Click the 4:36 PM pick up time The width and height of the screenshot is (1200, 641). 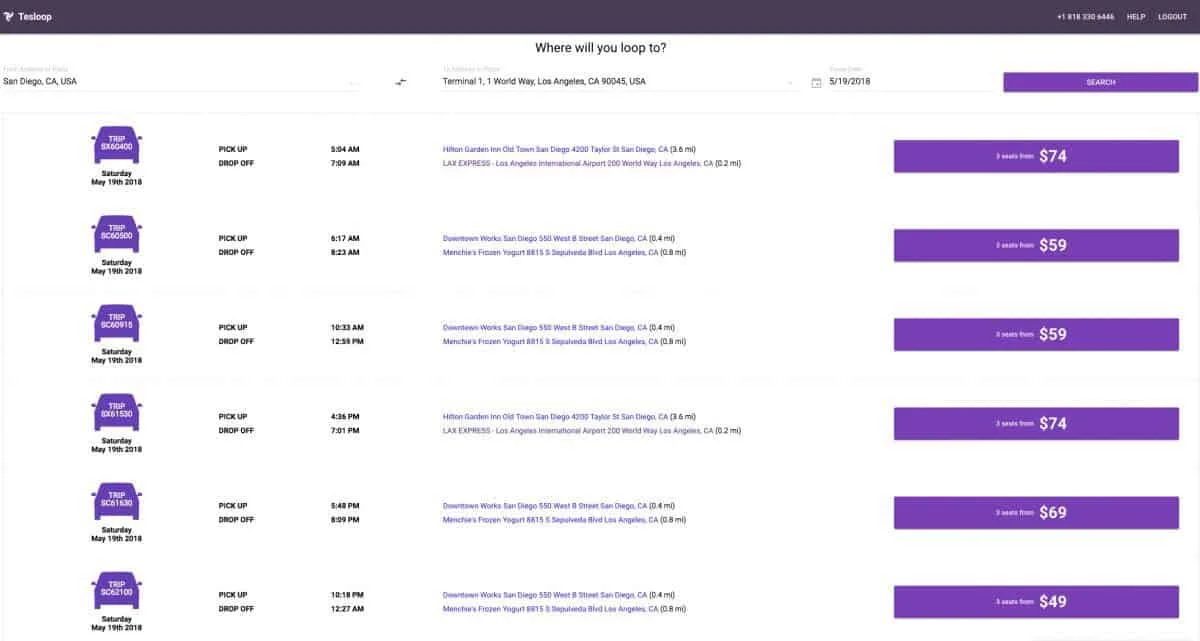(x=345, y=416)
